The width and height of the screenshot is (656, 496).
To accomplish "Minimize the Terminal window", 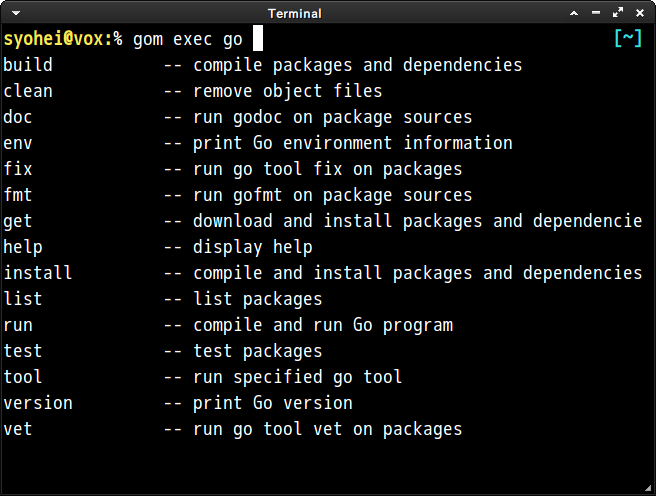I will pyautogui.click(x=596, y=13).
